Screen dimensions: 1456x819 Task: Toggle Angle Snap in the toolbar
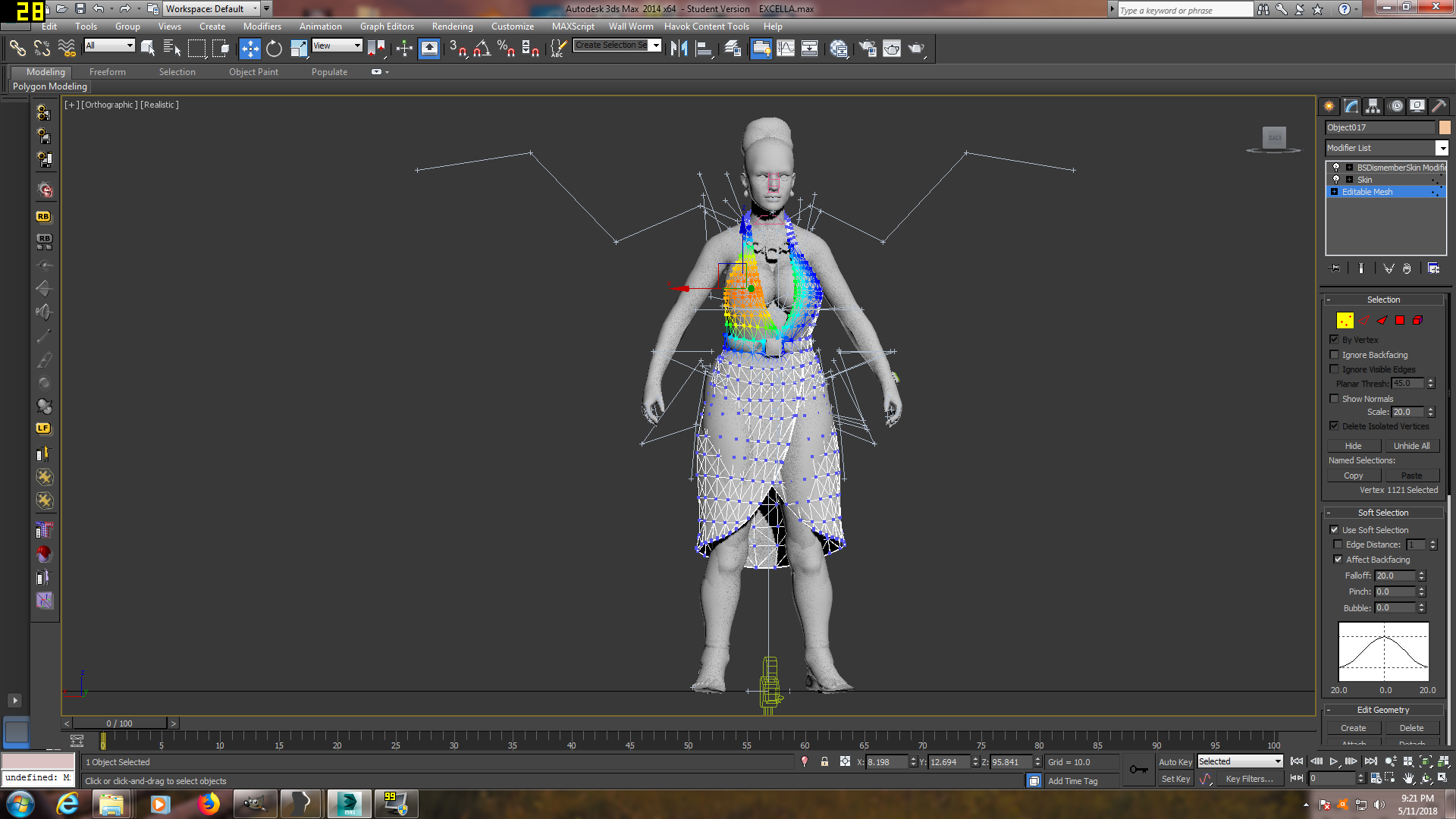(482, 49)
